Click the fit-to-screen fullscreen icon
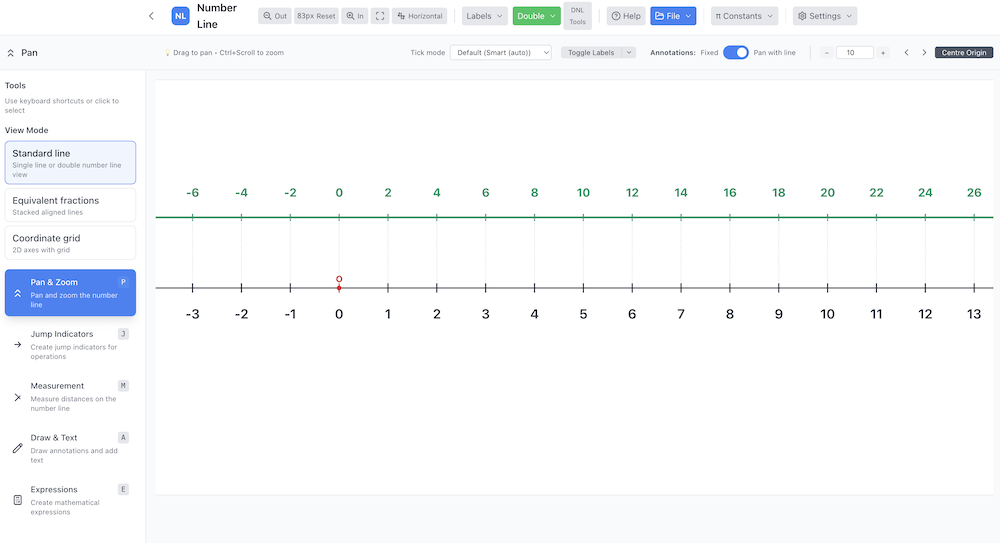 click(380, 16)
